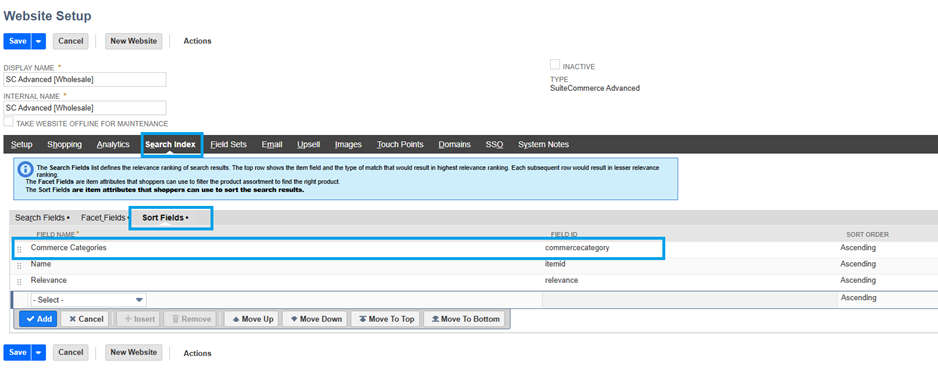Select the Name field name cell
Image resolution: width=938 pixels, height=370 pixels.
[x=41, y=264]
